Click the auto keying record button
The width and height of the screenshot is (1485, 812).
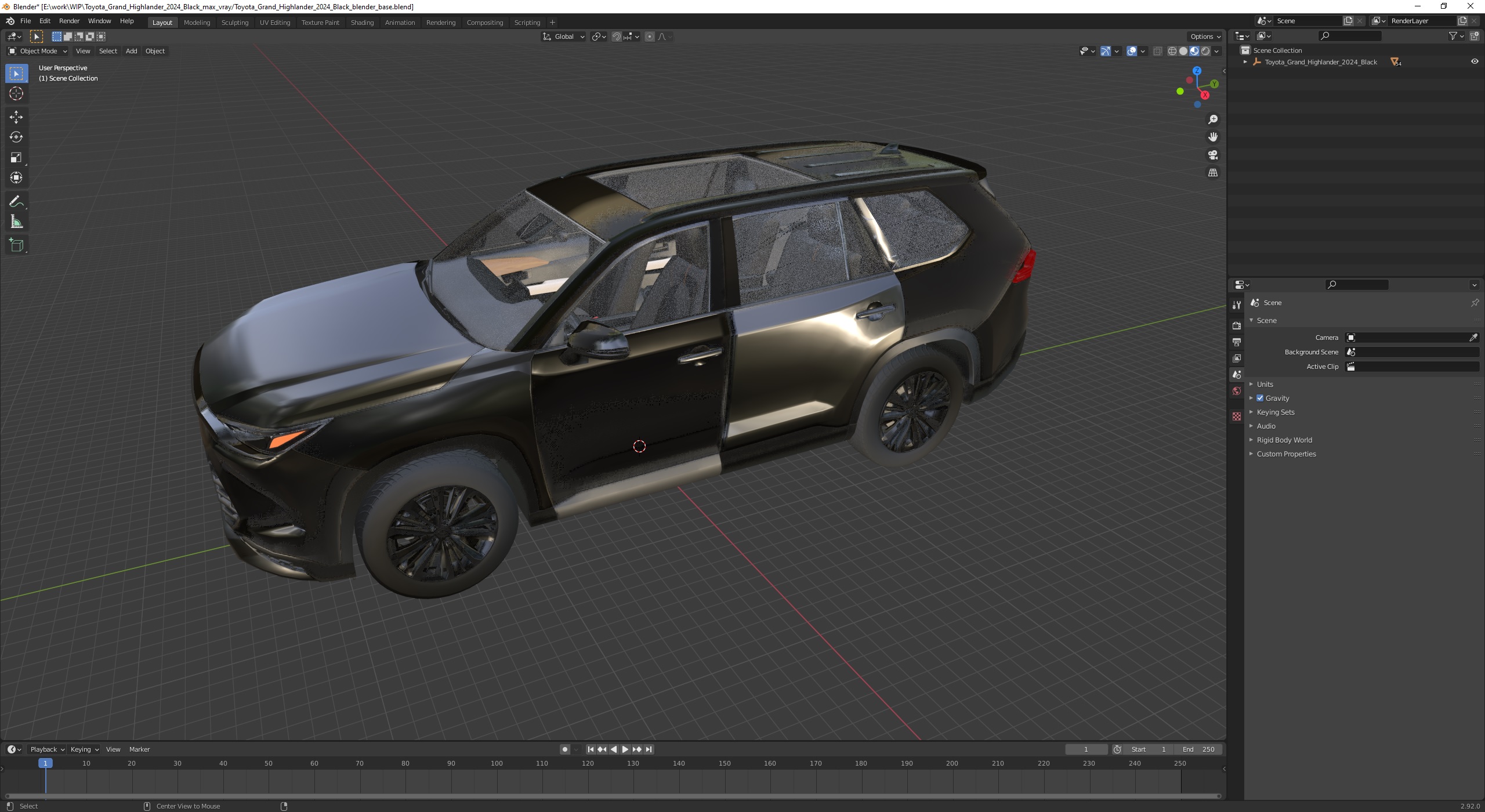click(x=565, y=749)
